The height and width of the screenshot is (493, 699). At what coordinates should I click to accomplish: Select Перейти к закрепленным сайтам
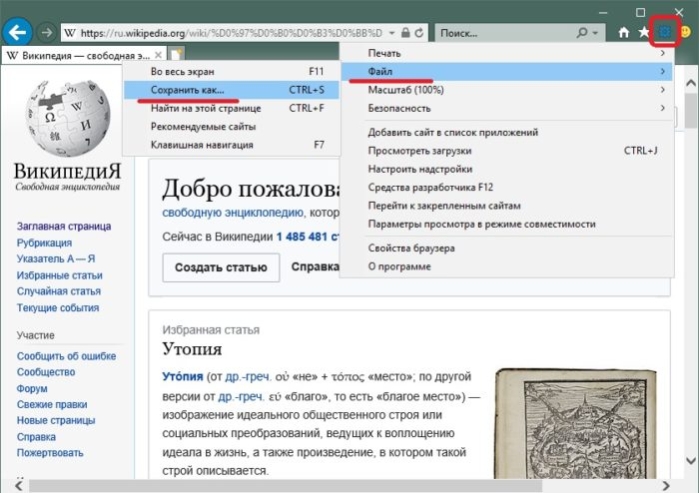tap(507, 205)
